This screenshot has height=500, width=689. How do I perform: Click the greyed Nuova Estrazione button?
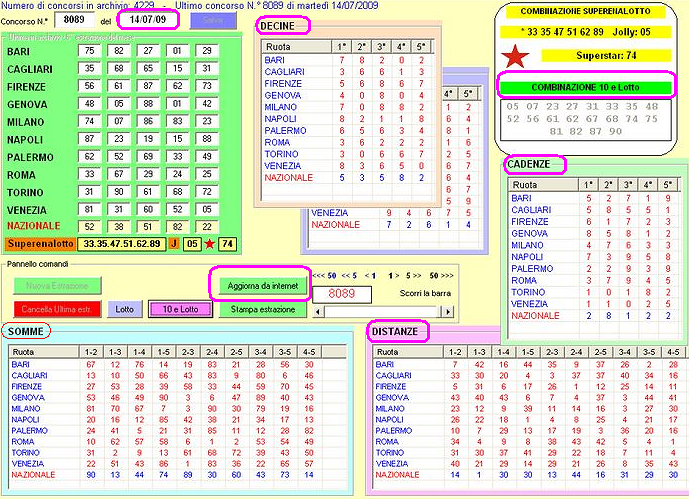(57, 286)
